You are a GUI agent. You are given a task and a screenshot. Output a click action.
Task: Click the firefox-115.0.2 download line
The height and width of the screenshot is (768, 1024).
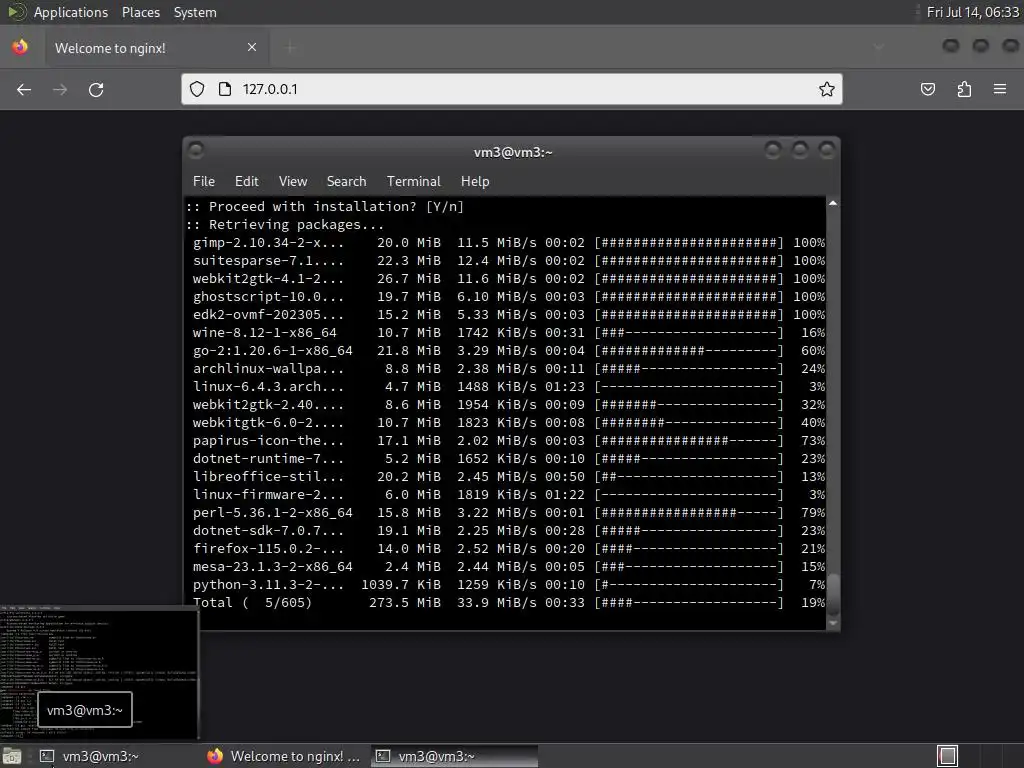tap(509, 549)
